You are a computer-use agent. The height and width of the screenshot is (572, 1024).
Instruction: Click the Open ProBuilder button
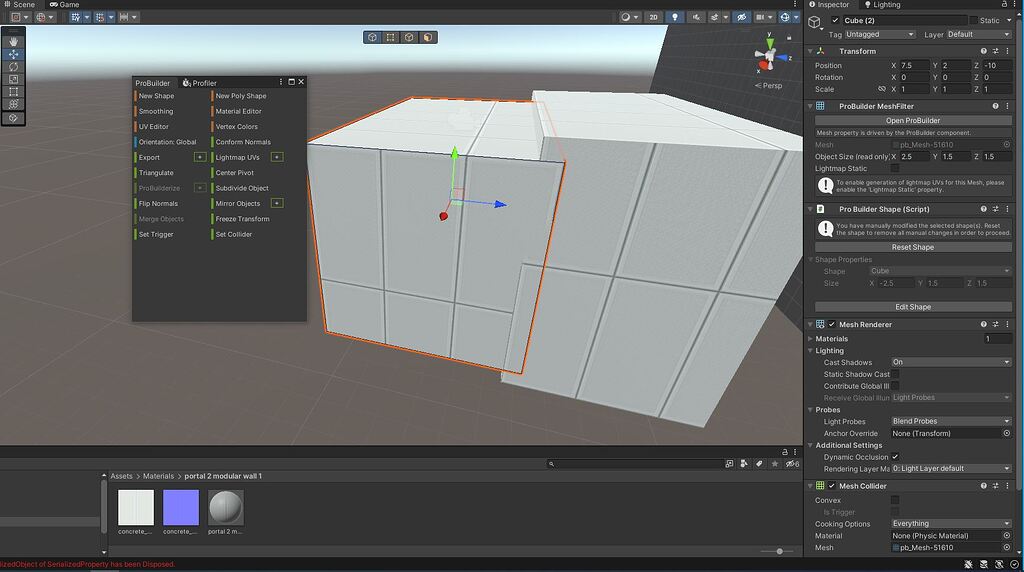913,121
